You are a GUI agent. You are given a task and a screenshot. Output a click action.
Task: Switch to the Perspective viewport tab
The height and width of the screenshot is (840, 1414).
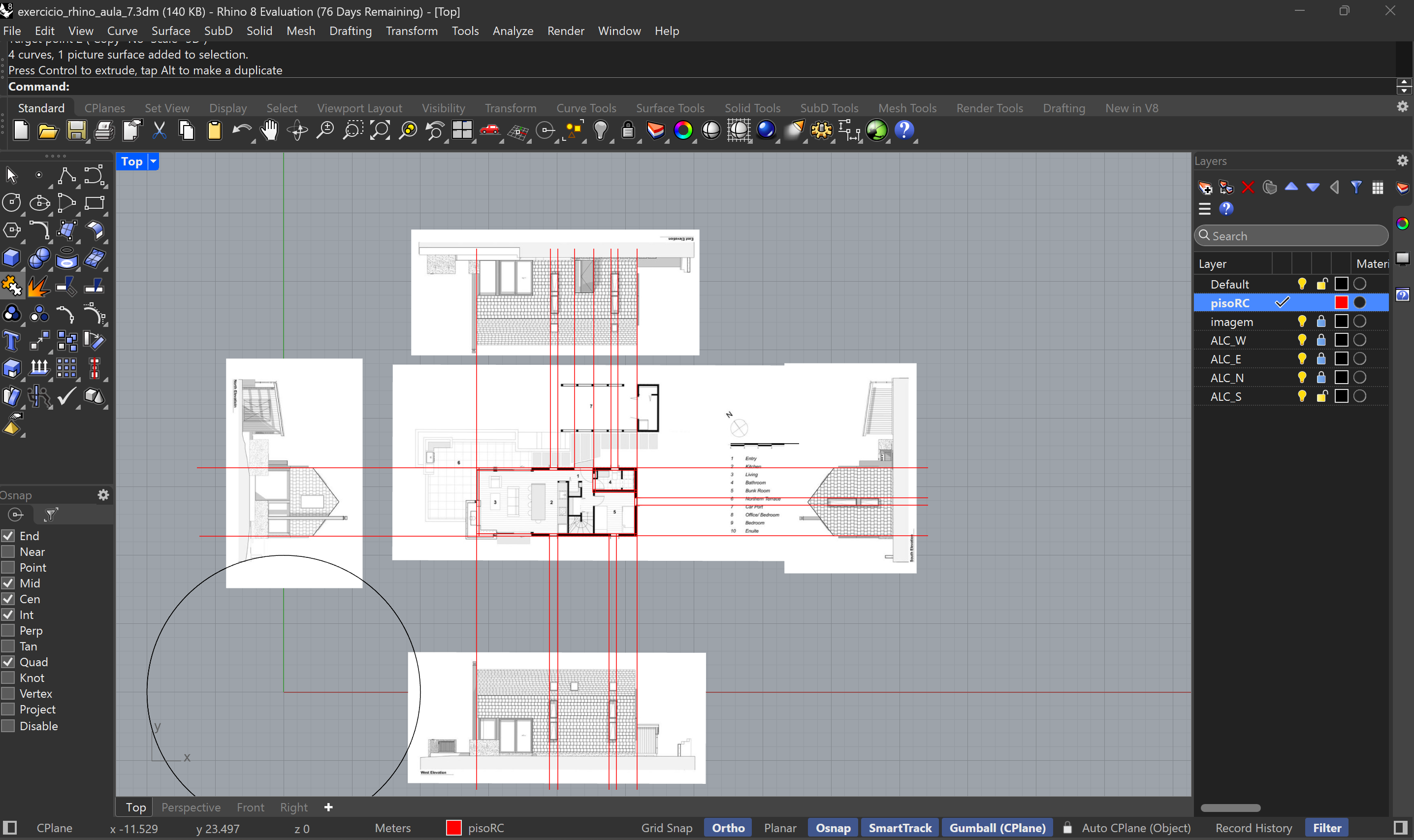[x=191, y=807]
